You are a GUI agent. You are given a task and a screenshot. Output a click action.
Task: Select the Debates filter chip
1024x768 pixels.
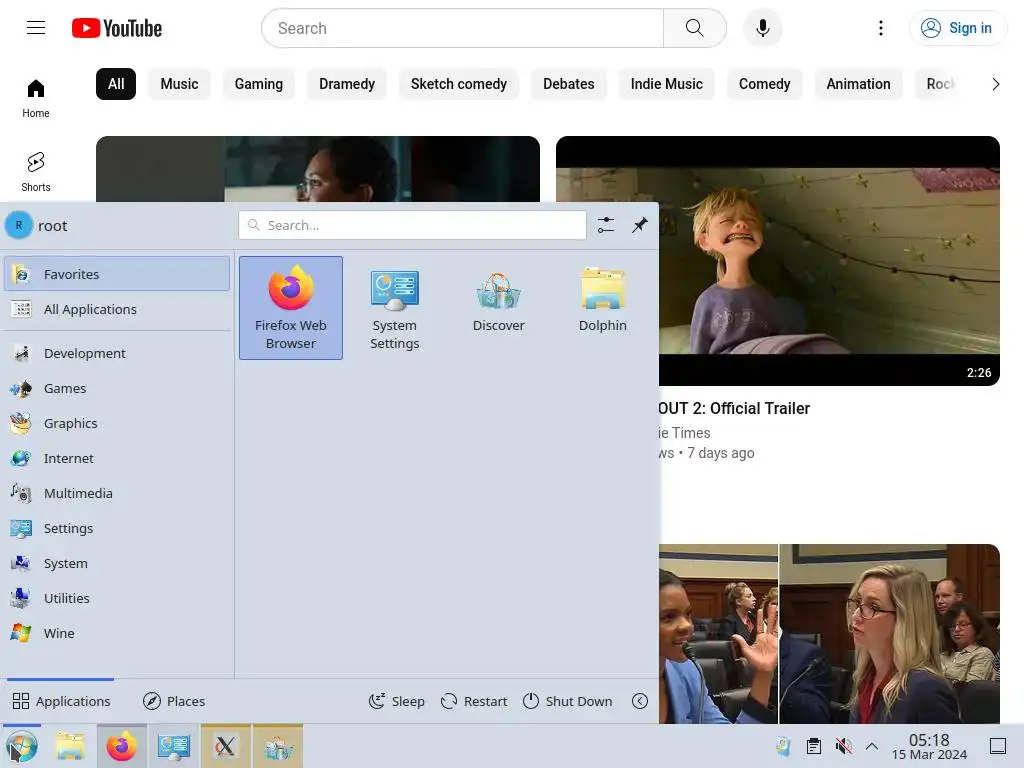pos(569,84)
